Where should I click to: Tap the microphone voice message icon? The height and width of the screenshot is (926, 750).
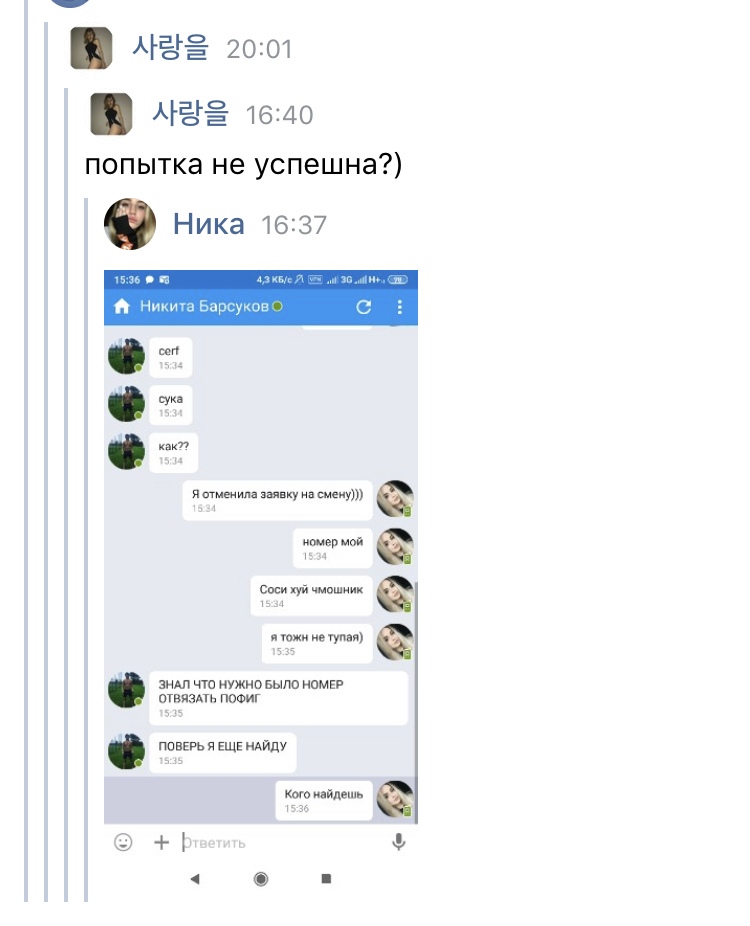[399, 842]
